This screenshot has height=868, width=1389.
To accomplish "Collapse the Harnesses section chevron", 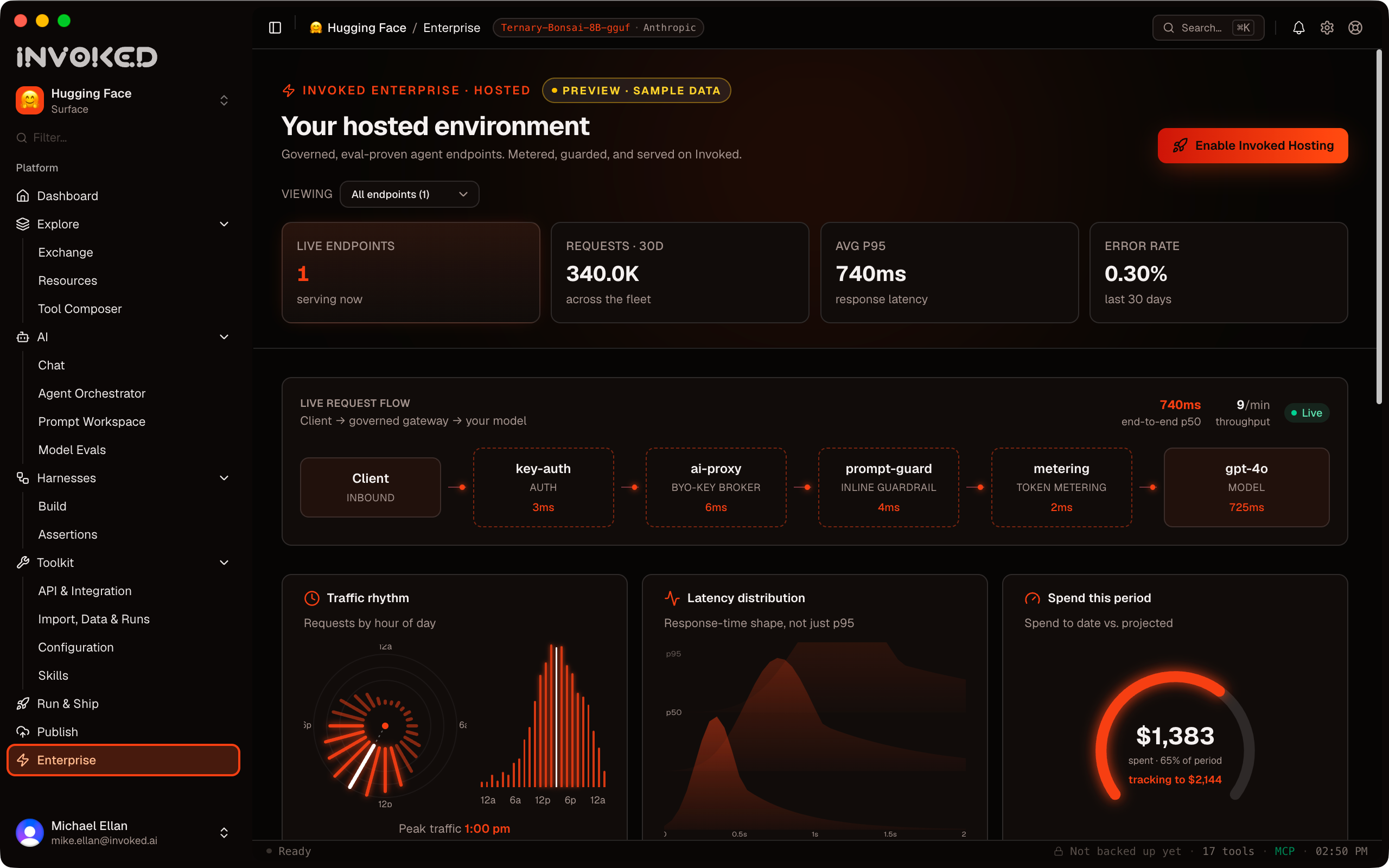I will pyautogui.click(x=224, y=477).
